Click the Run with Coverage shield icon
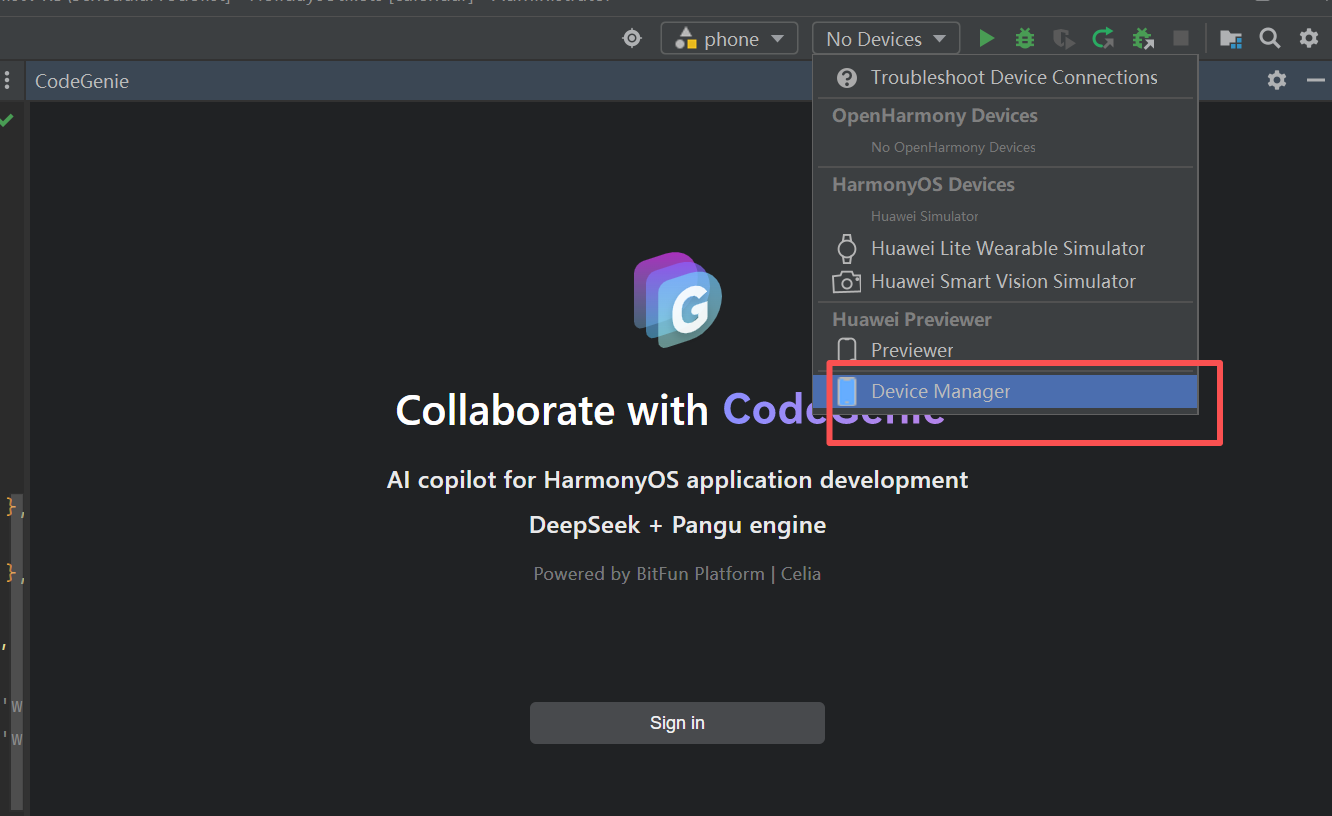This screenshot has height=816, width=1332. pyautogui.click(x=1064, y=39)
